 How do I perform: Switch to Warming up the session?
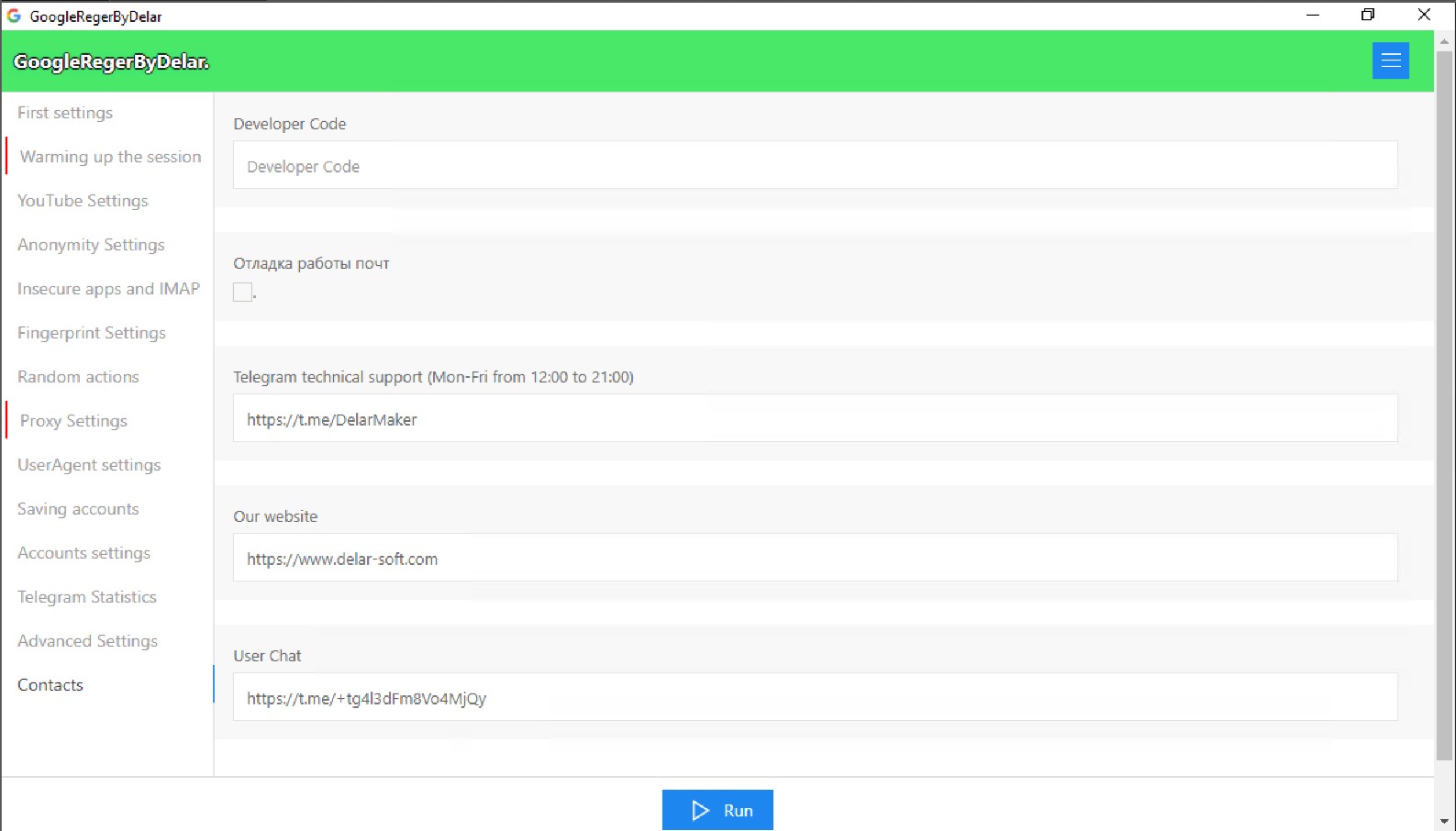[110, 157]
